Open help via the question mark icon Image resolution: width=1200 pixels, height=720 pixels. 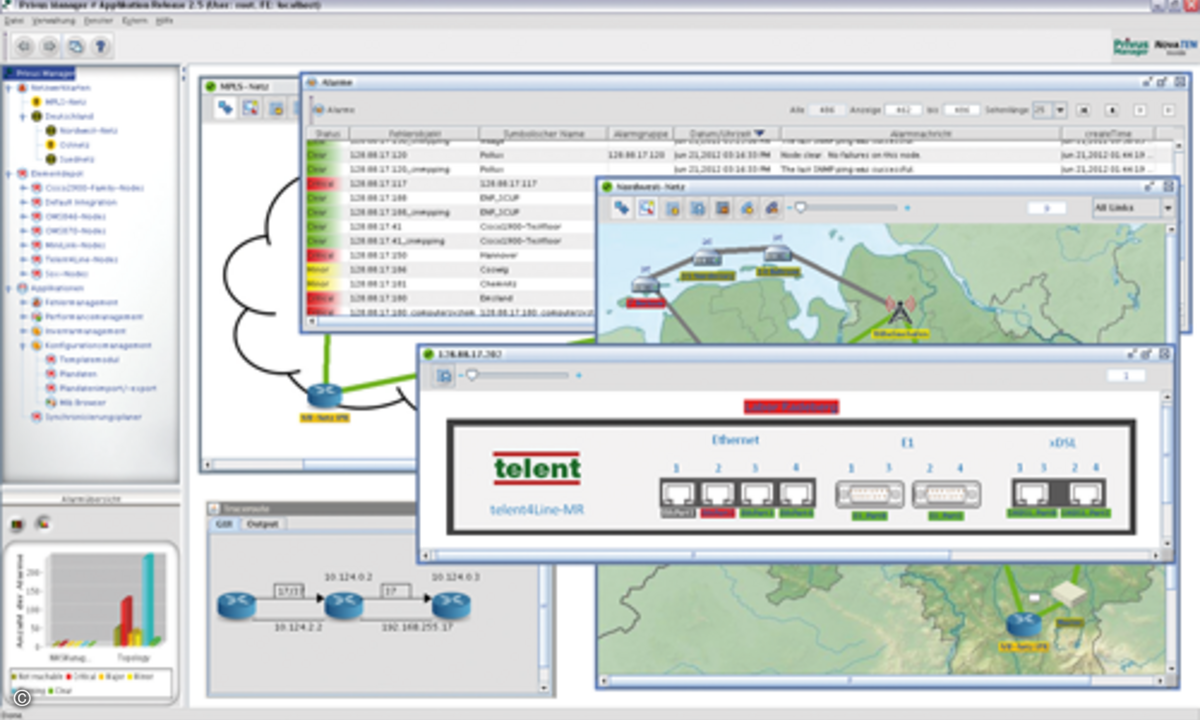[101, 46]
